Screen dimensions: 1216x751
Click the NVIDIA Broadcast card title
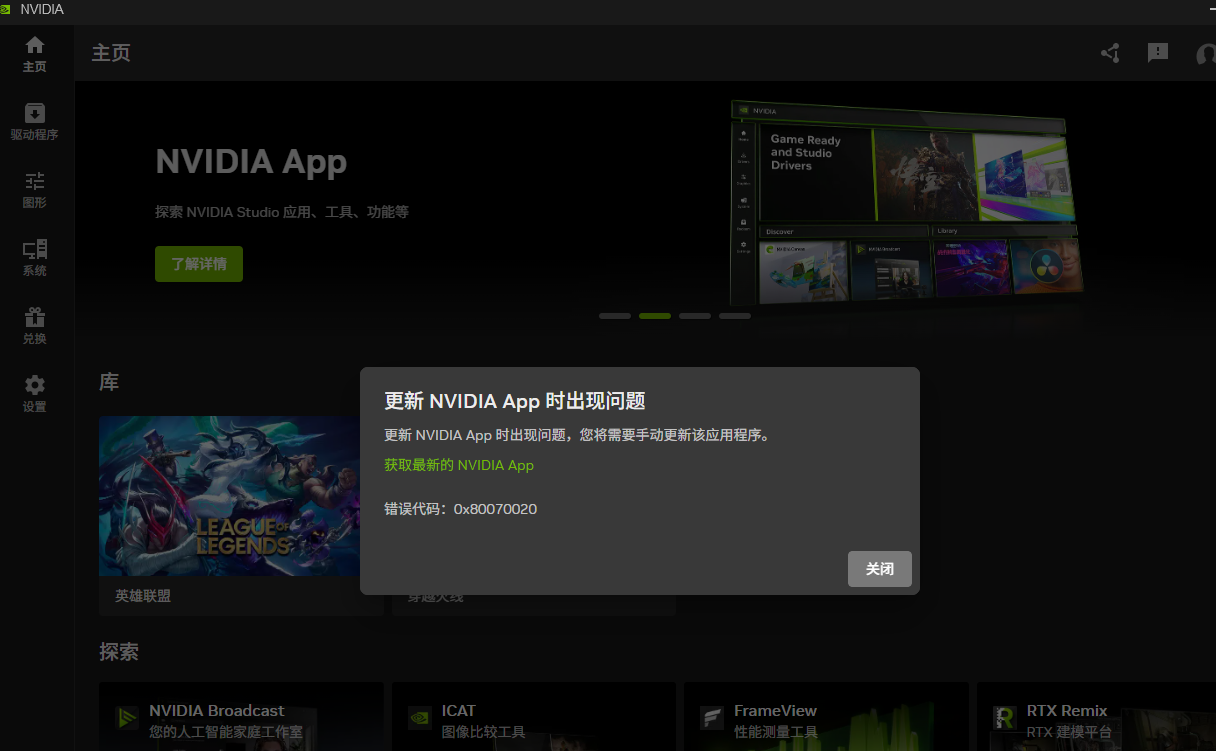(217, 710)
